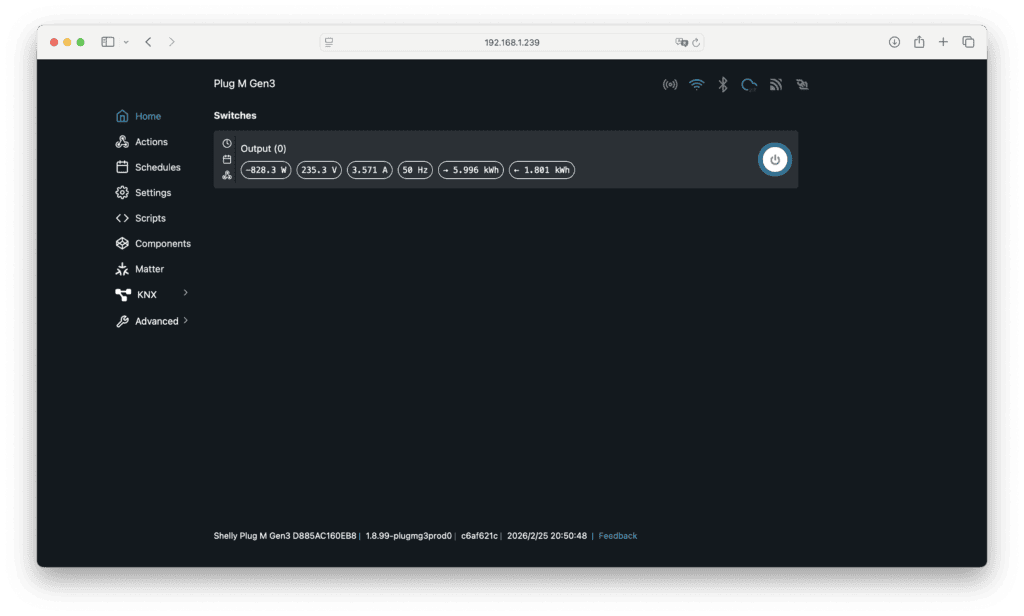Click the Wi-Fi status icon
The image size is (1024, 616).
coord(696,85)
